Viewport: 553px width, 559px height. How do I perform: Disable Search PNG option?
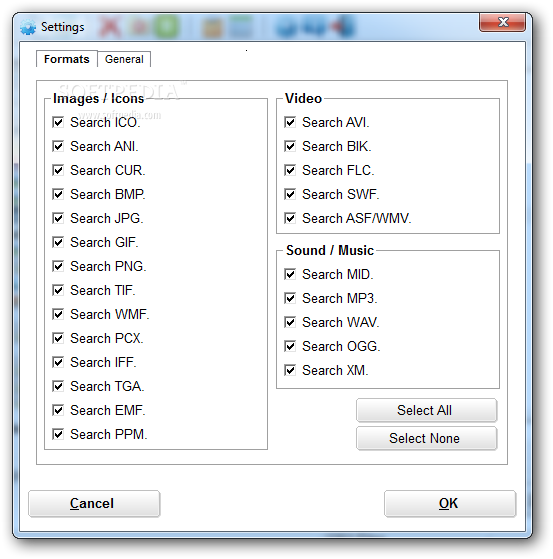point(58,266)
